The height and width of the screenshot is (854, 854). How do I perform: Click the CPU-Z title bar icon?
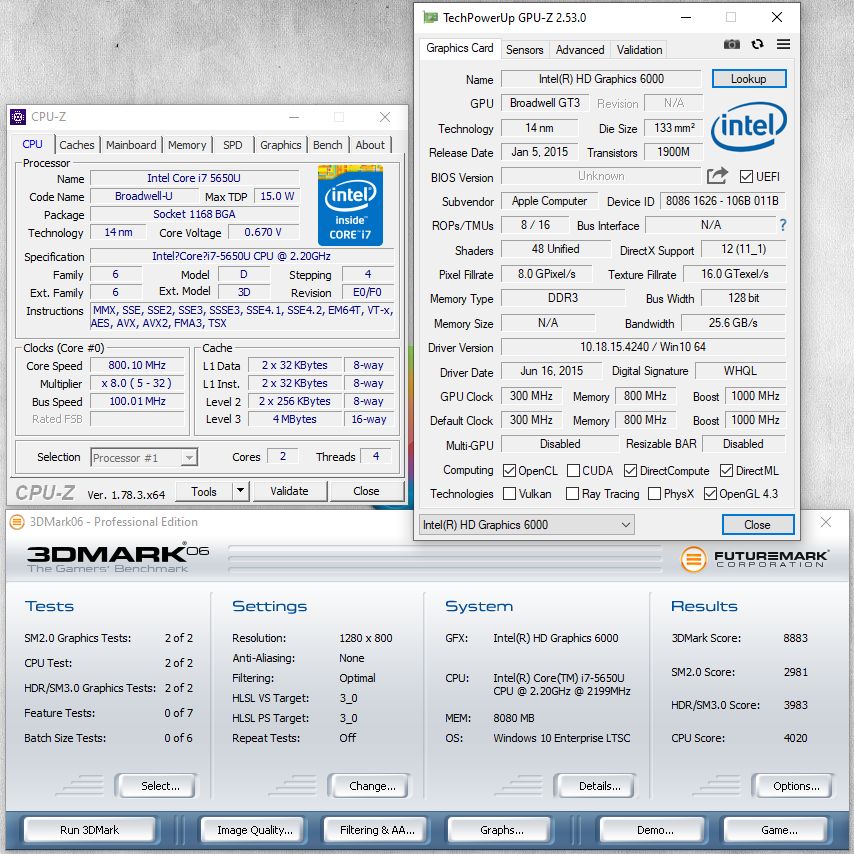click(18, 117)
